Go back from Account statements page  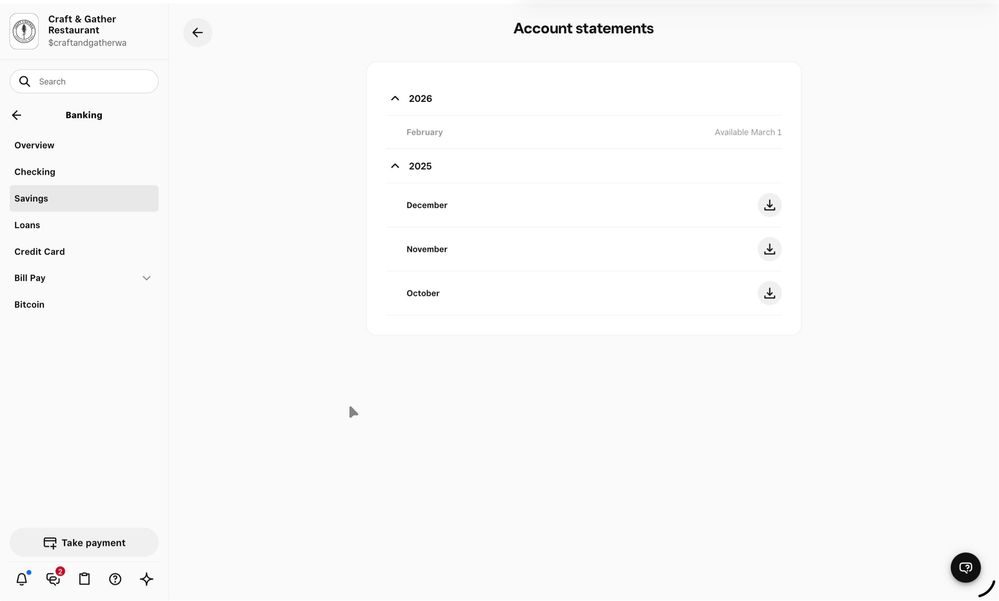pyautogui.click(x=197, y=33)
